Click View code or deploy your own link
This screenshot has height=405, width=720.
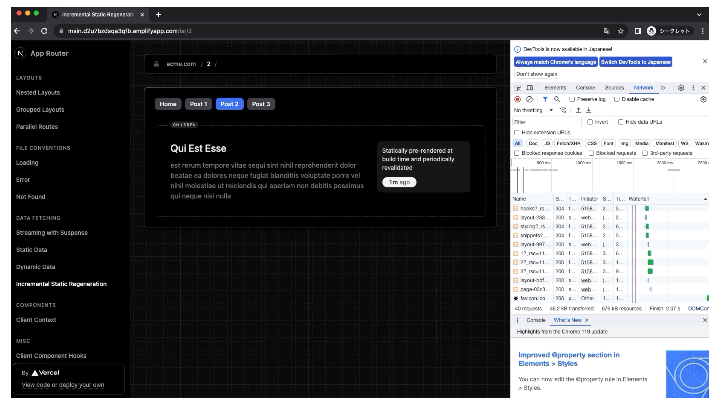coord(63,385)
